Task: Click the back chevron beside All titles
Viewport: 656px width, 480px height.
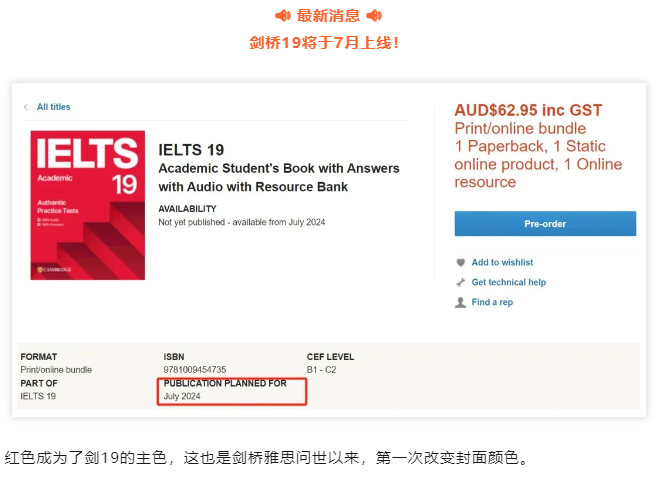Action: click(26, 107)
